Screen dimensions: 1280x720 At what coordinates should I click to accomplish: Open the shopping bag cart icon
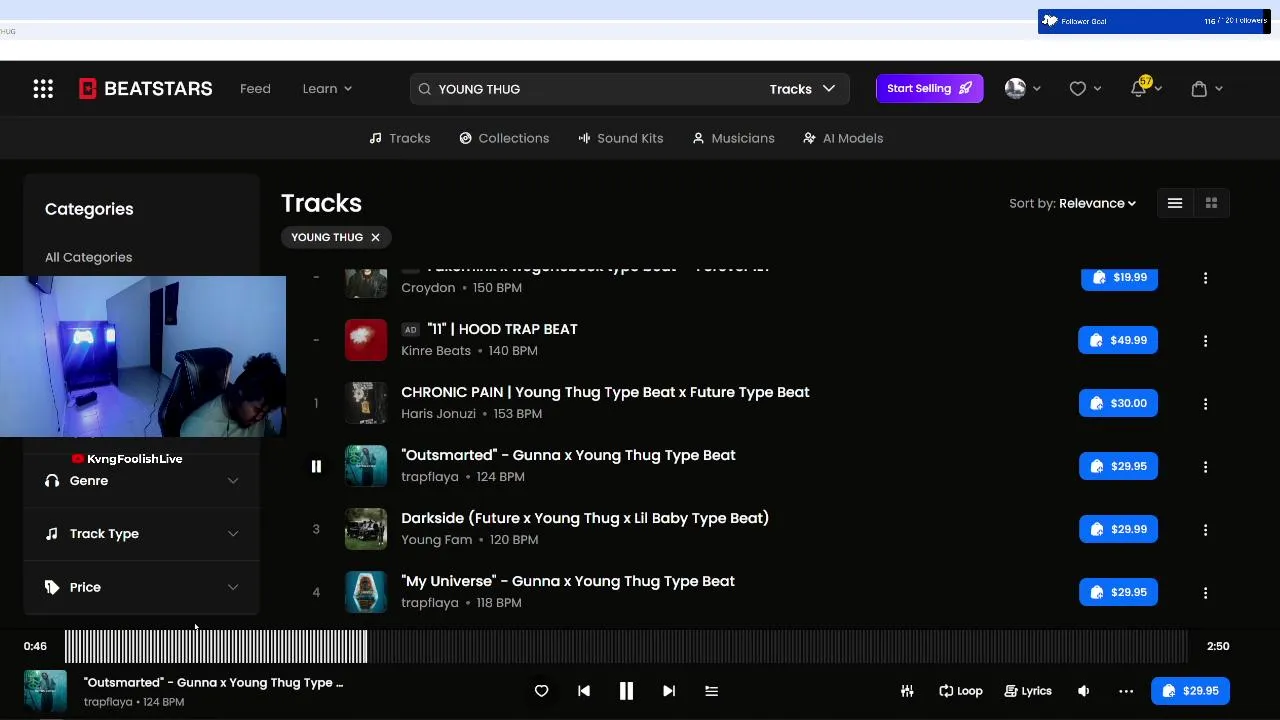1199,89
